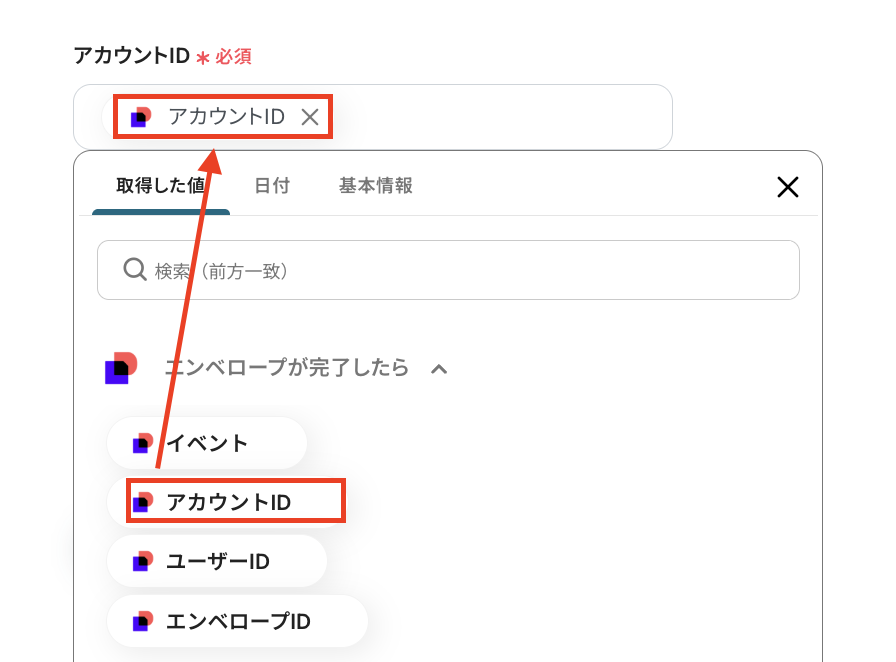Click empty area of アカウントID input field
This screenshot has height=662, width=896.
click(x=500, y=117)
